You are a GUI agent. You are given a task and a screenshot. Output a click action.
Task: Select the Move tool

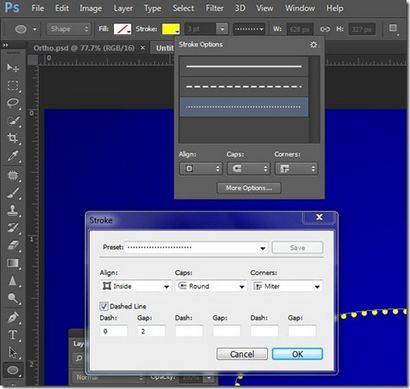click(13, 68)
